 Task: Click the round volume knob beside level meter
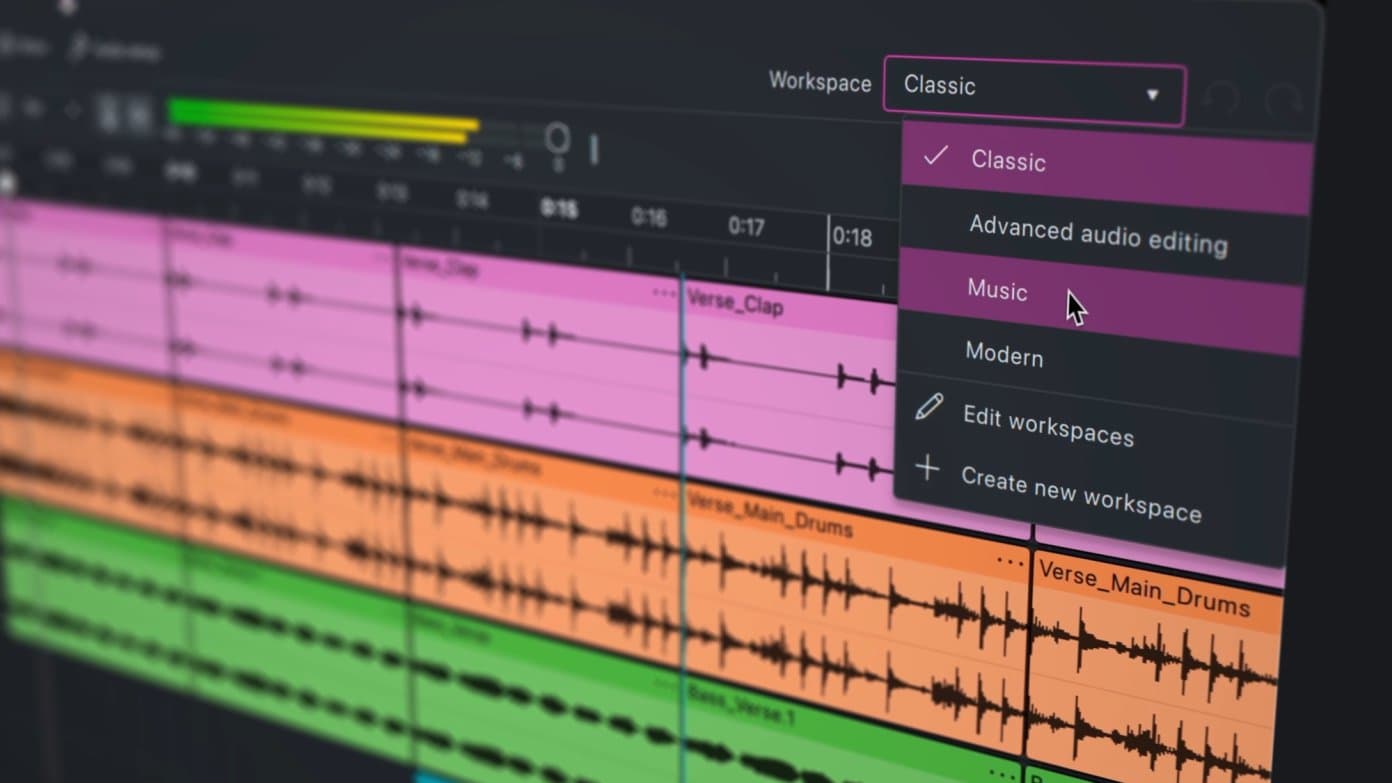point(557,139)
